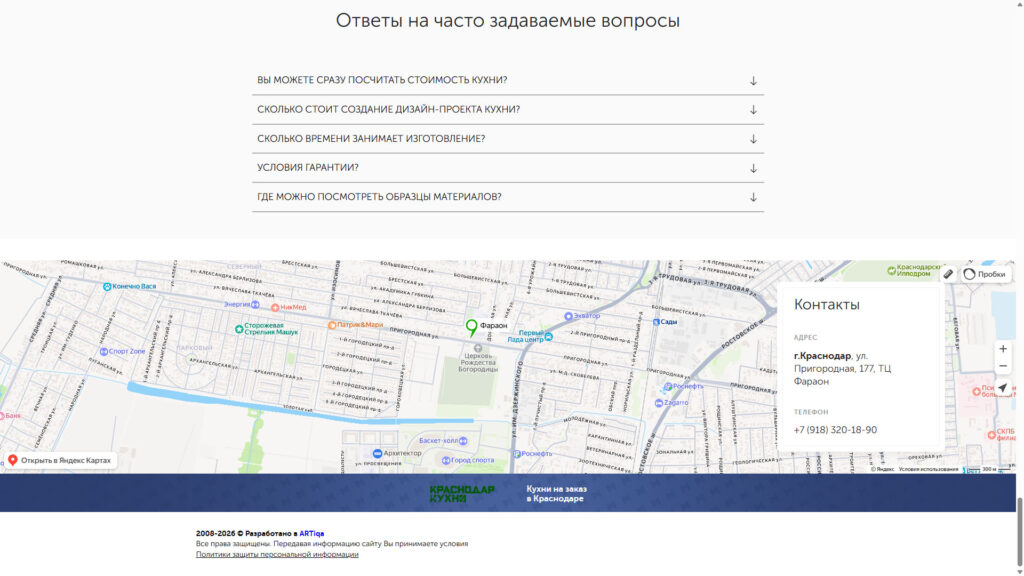Viewport: 1024px width, 576px height.
Task: Expand the design project cost question
Action: (x=507, y=109)
